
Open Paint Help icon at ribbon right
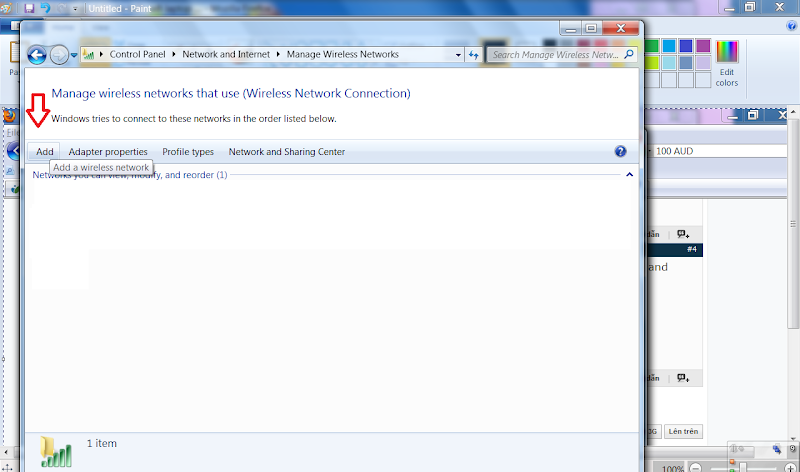click(x=791, y=26)
